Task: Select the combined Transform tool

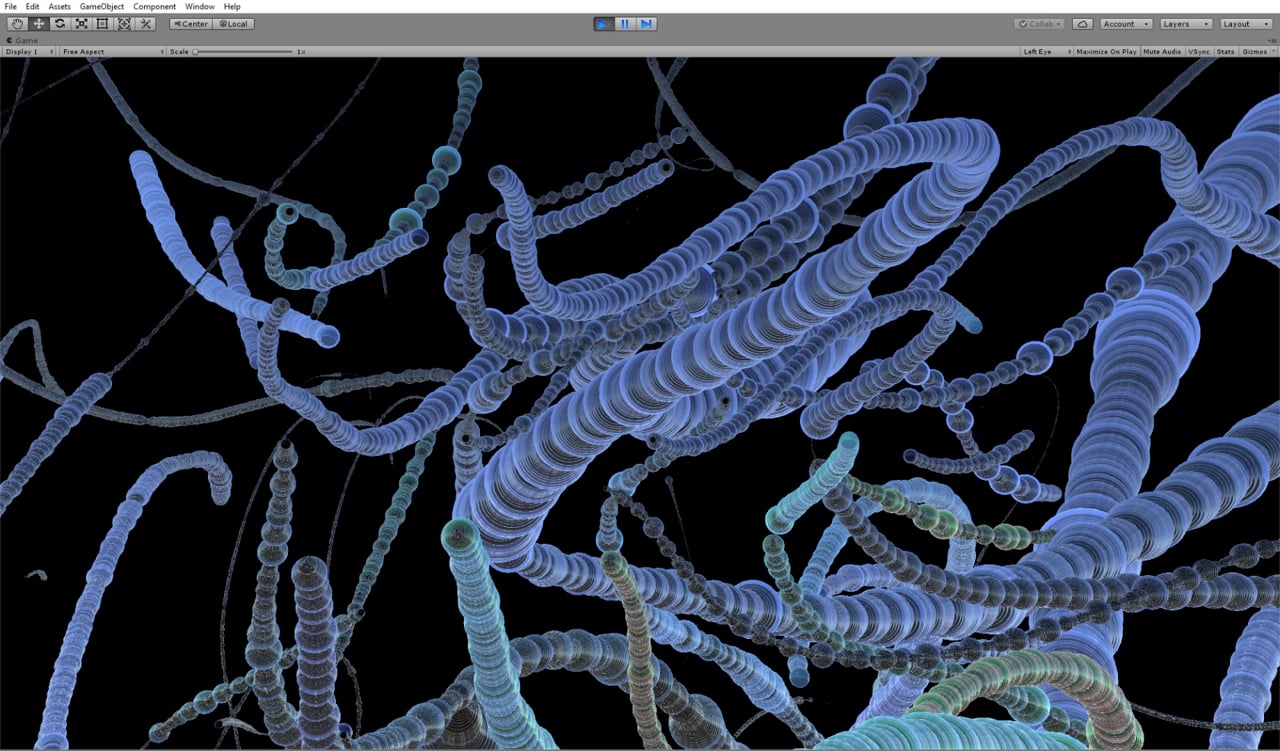Action: [x=124, y=24]
